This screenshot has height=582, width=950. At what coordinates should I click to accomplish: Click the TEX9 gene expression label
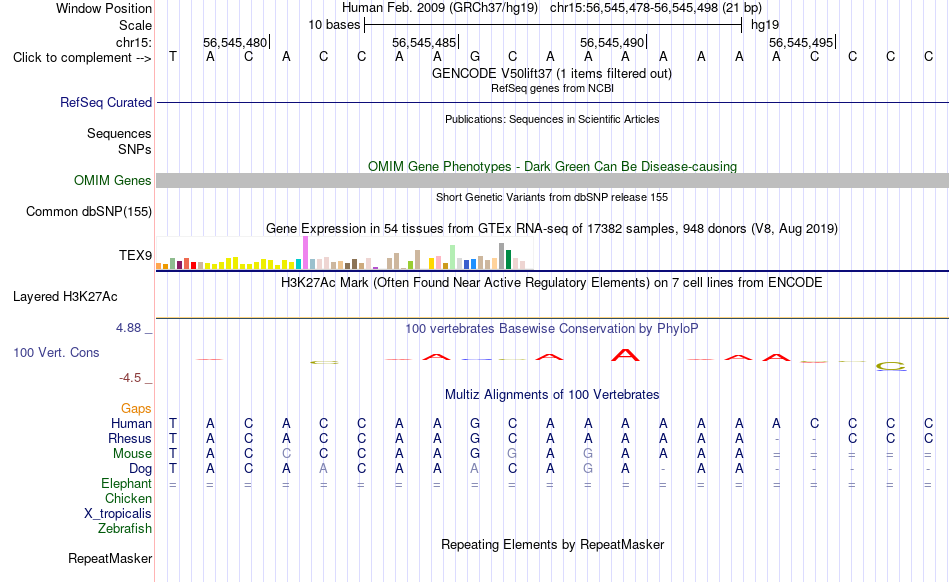click(x=135, y=255)
